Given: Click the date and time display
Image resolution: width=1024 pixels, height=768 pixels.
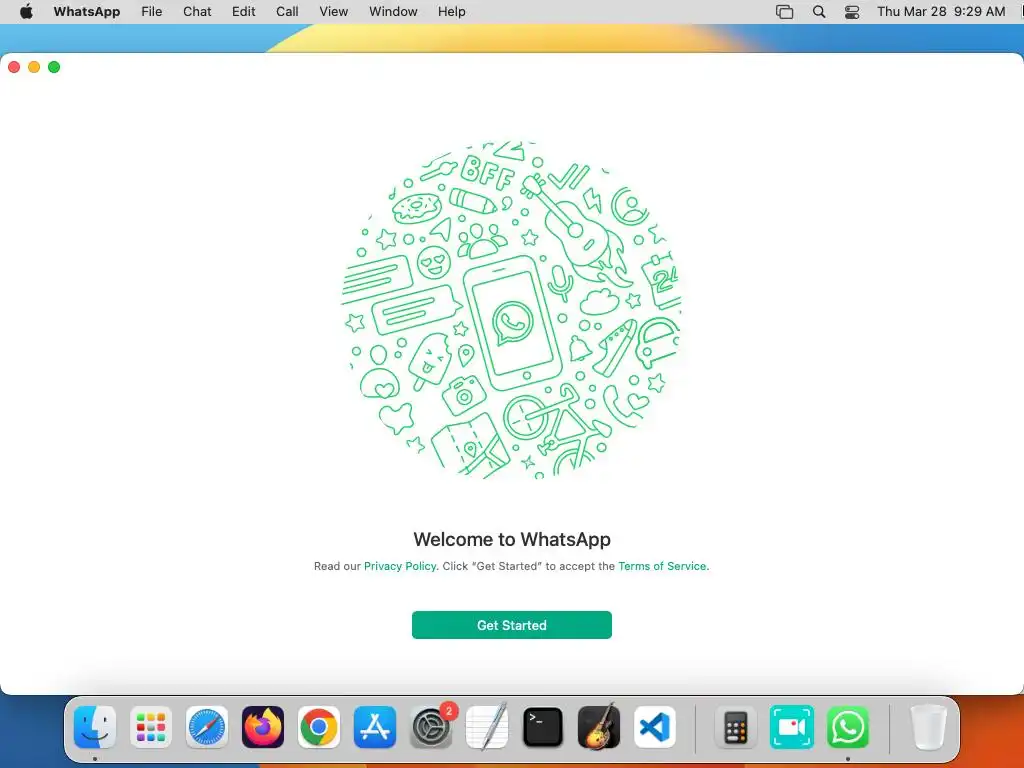Looking at the screenshot, I should [x=941, y=12].
